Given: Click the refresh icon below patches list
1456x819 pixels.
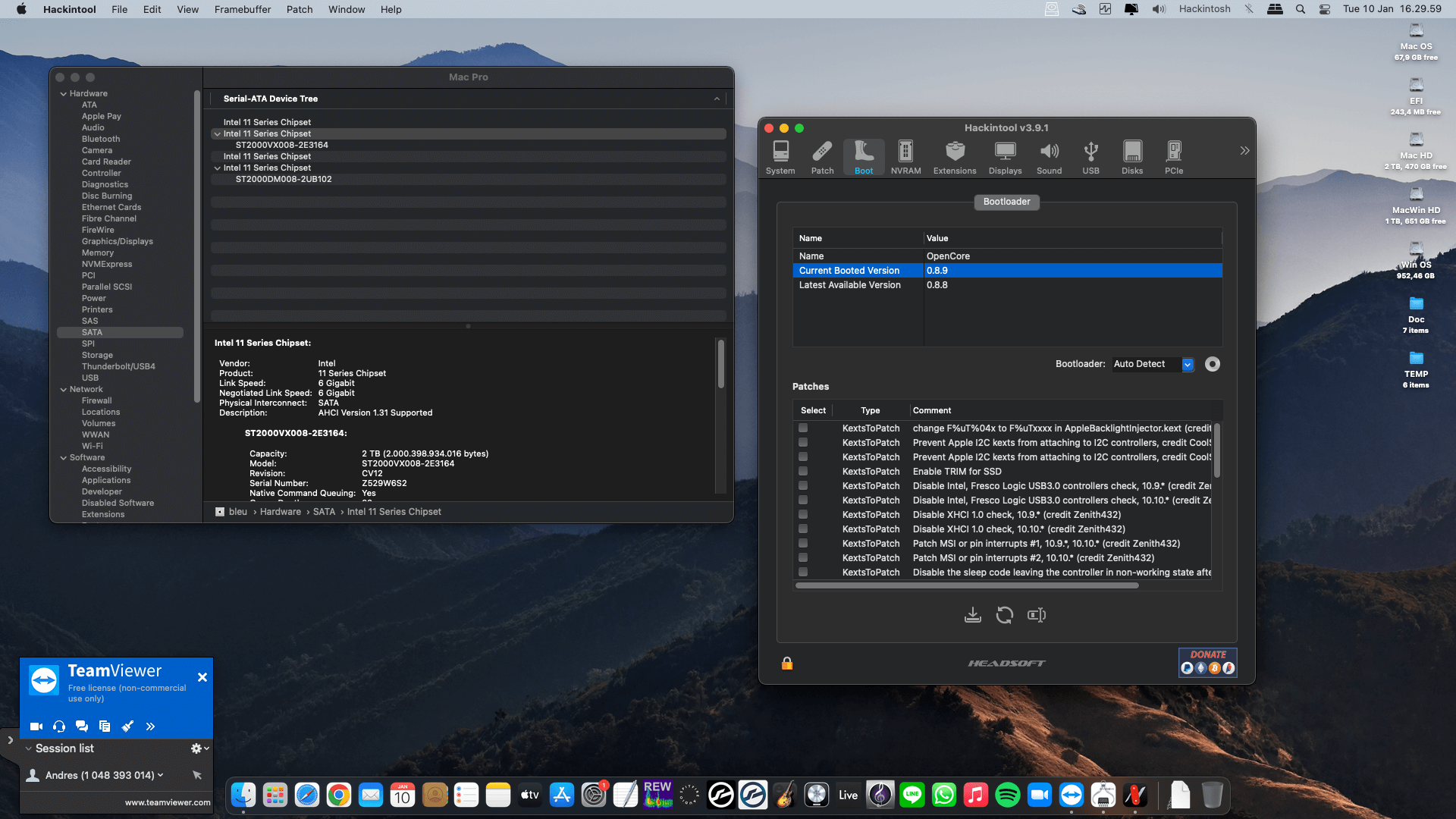Looking at the screenshot, I should coord(1004,615).
